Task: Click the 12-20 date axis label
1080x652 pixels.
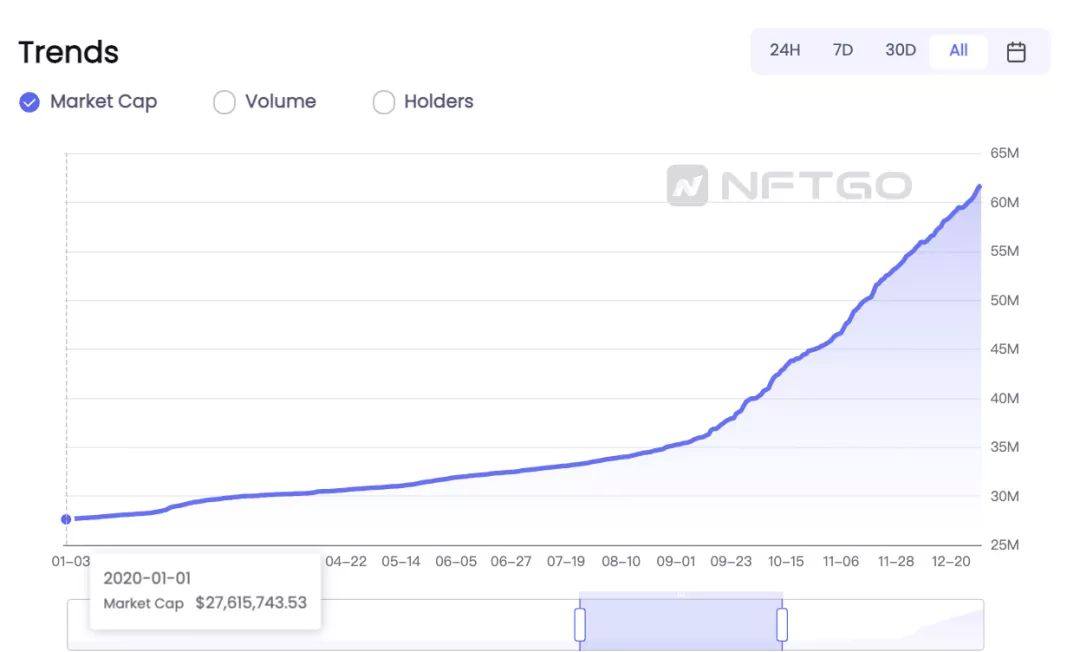Action: (x=954, y=561)
